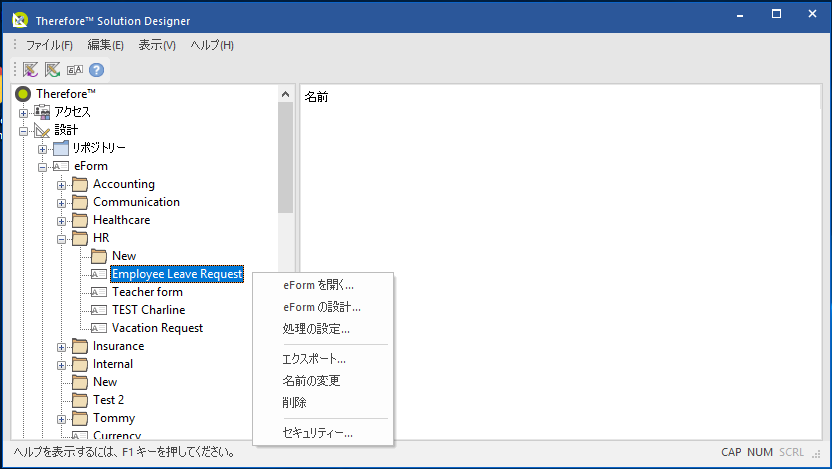Expand the Communication folder
The image size is (832, 469).
coord(62,203)
